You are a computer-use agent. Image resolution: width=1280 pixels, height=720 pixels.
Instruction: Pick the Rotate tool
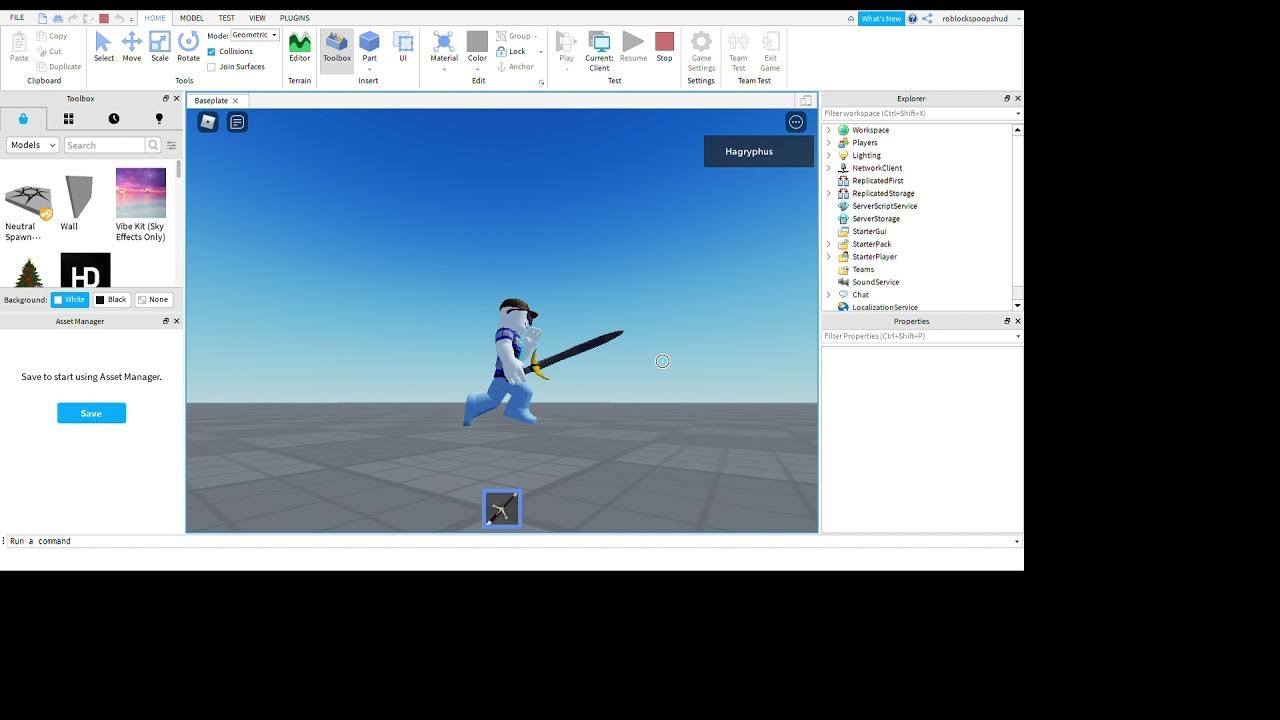click(188, 47)
